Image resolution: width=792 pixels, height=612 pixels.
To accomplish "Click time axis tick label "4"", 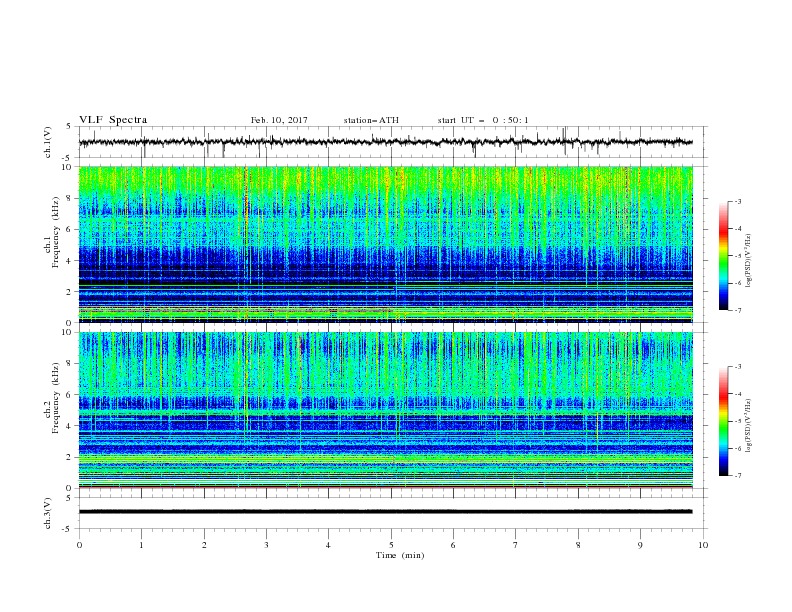I will [x=328, y=545].
